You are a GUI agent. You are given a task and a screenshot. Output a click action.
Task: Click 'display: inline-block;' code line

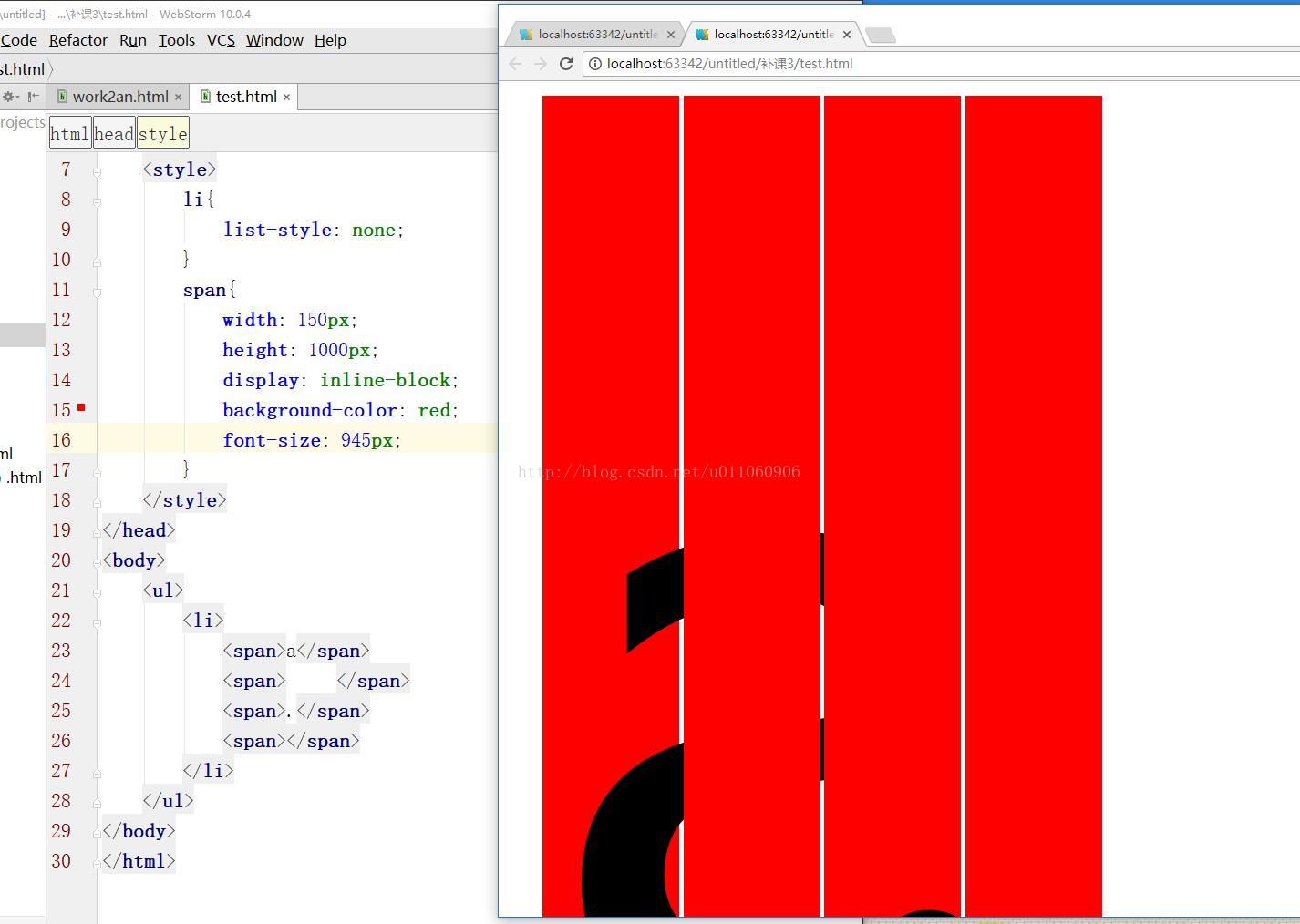341,380
